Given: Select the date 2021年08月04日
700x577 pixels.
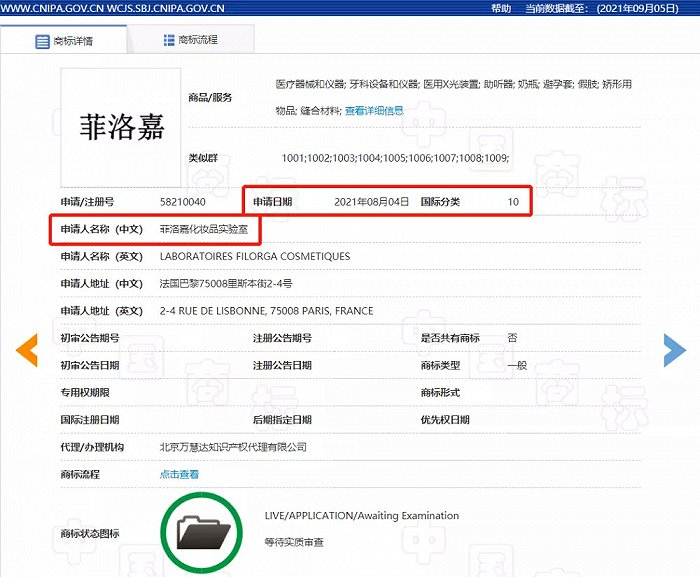Looking at the screenshot, I should tap(371, 202).
